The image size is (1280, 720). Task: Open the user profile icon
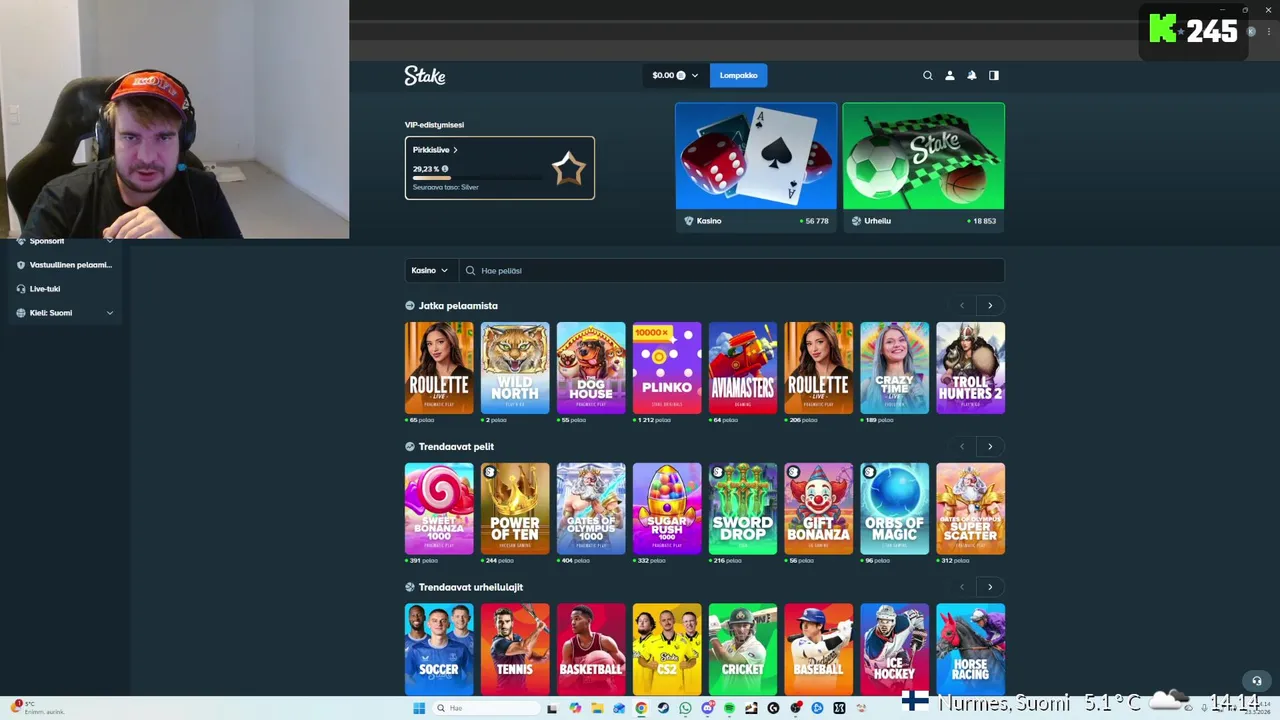click(x=950, y=75)
